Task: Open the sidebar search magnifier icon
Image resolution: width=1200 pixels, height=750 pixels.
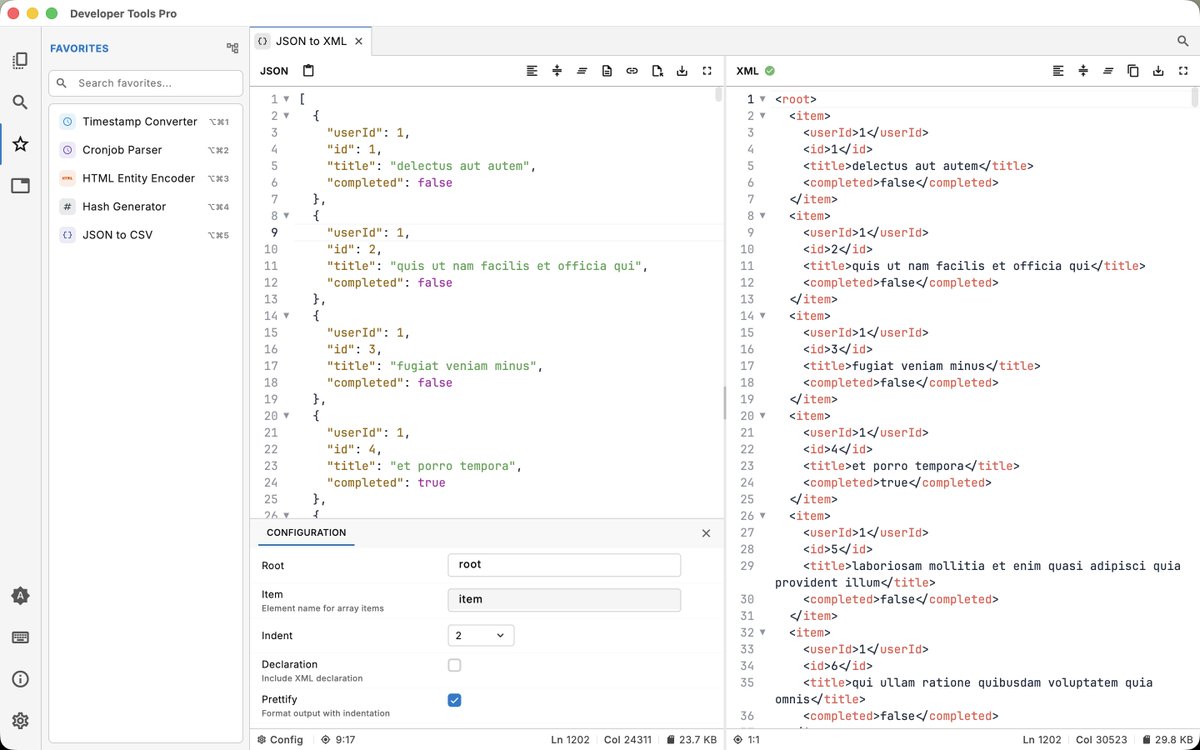Action: [20, 102]
